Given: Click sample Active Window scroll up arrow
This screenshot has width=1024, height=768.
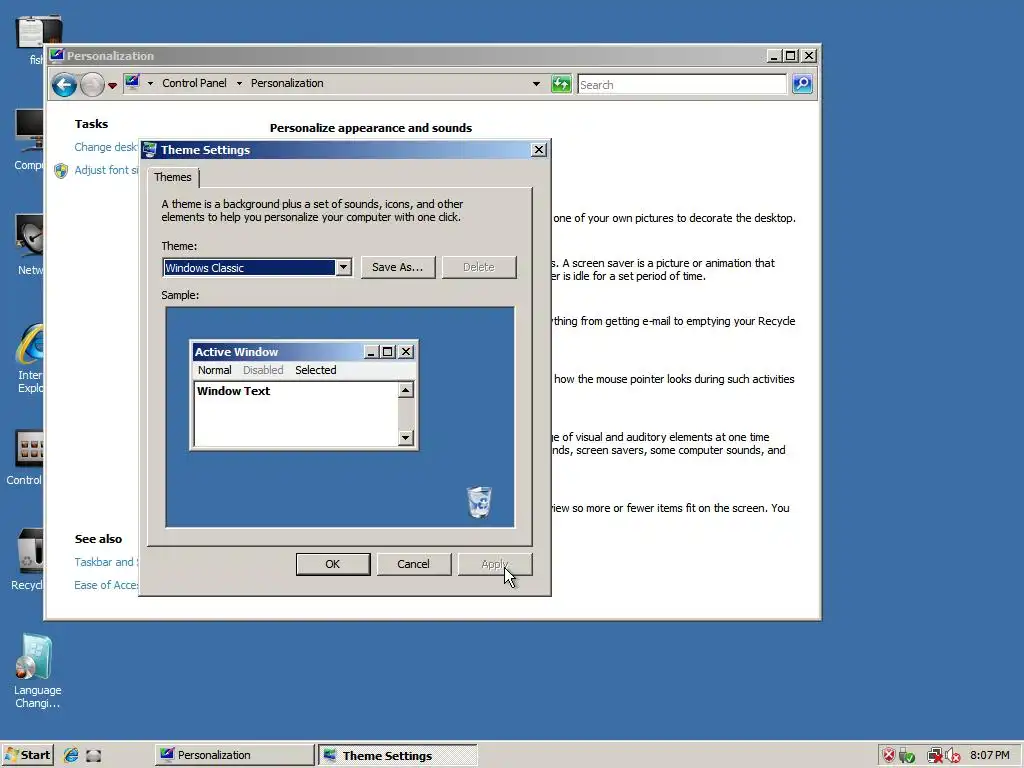Looking at the screenshot, I should click(406, 390).
